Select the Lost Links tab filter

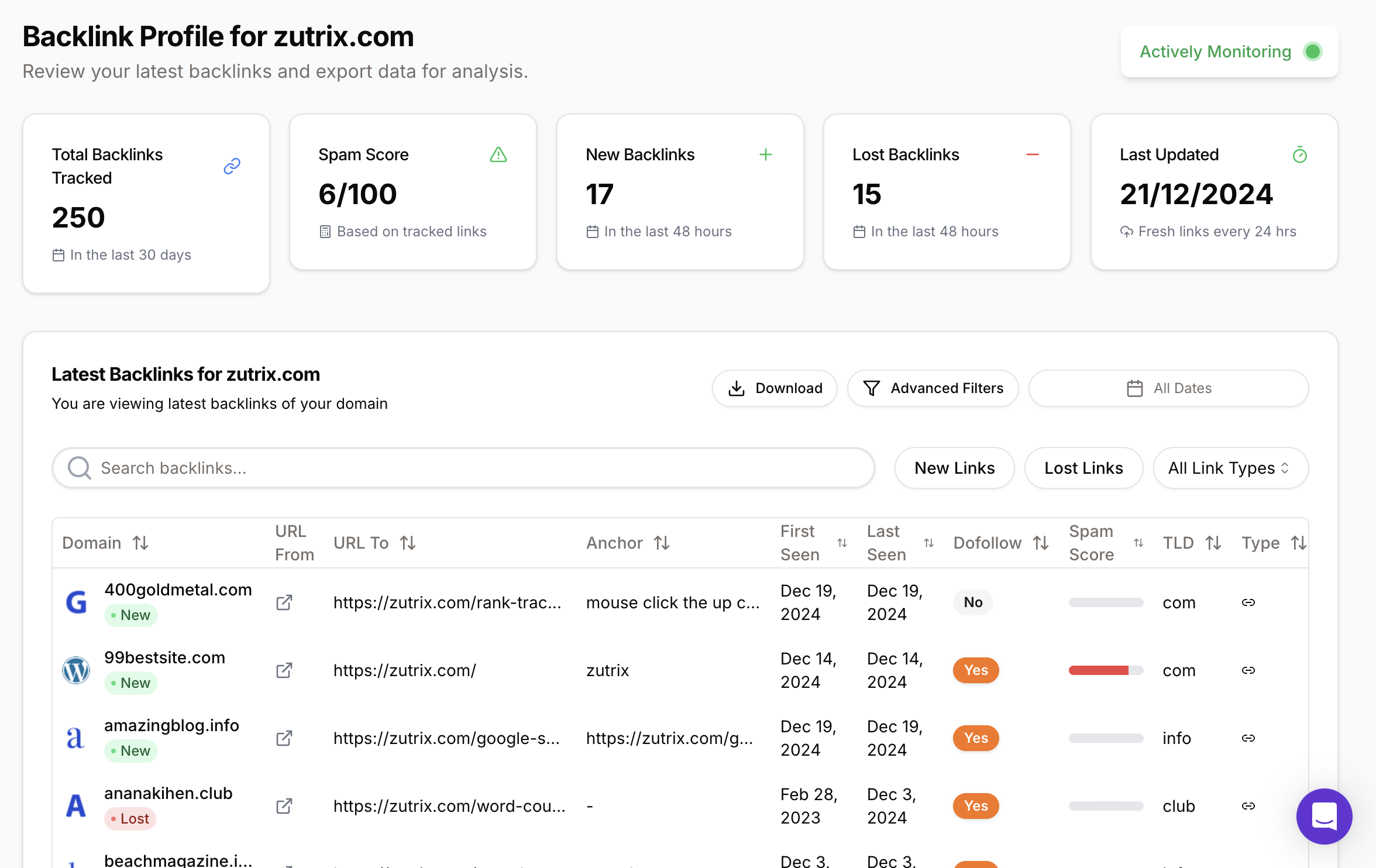tap(1083, 467)
